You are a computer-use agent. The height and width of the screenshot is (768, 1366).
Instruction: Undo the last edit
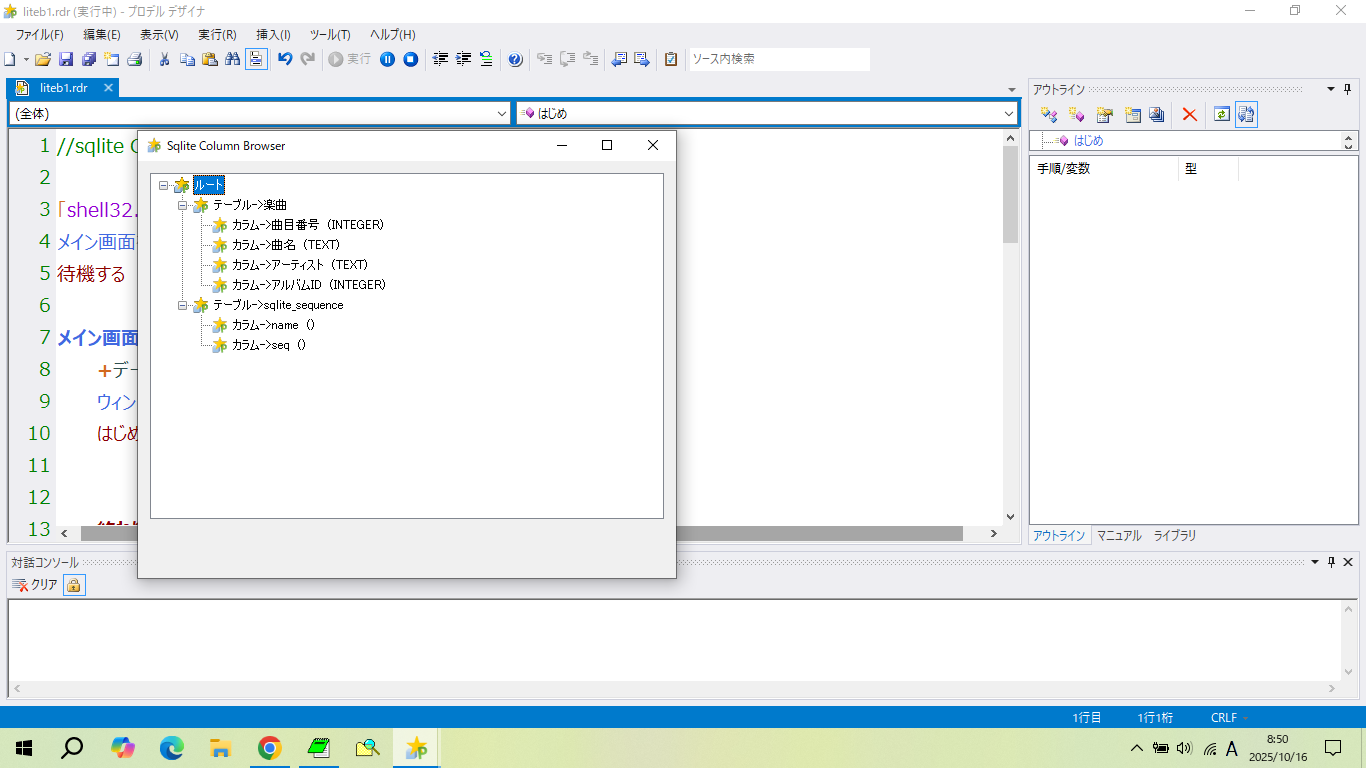285,59
